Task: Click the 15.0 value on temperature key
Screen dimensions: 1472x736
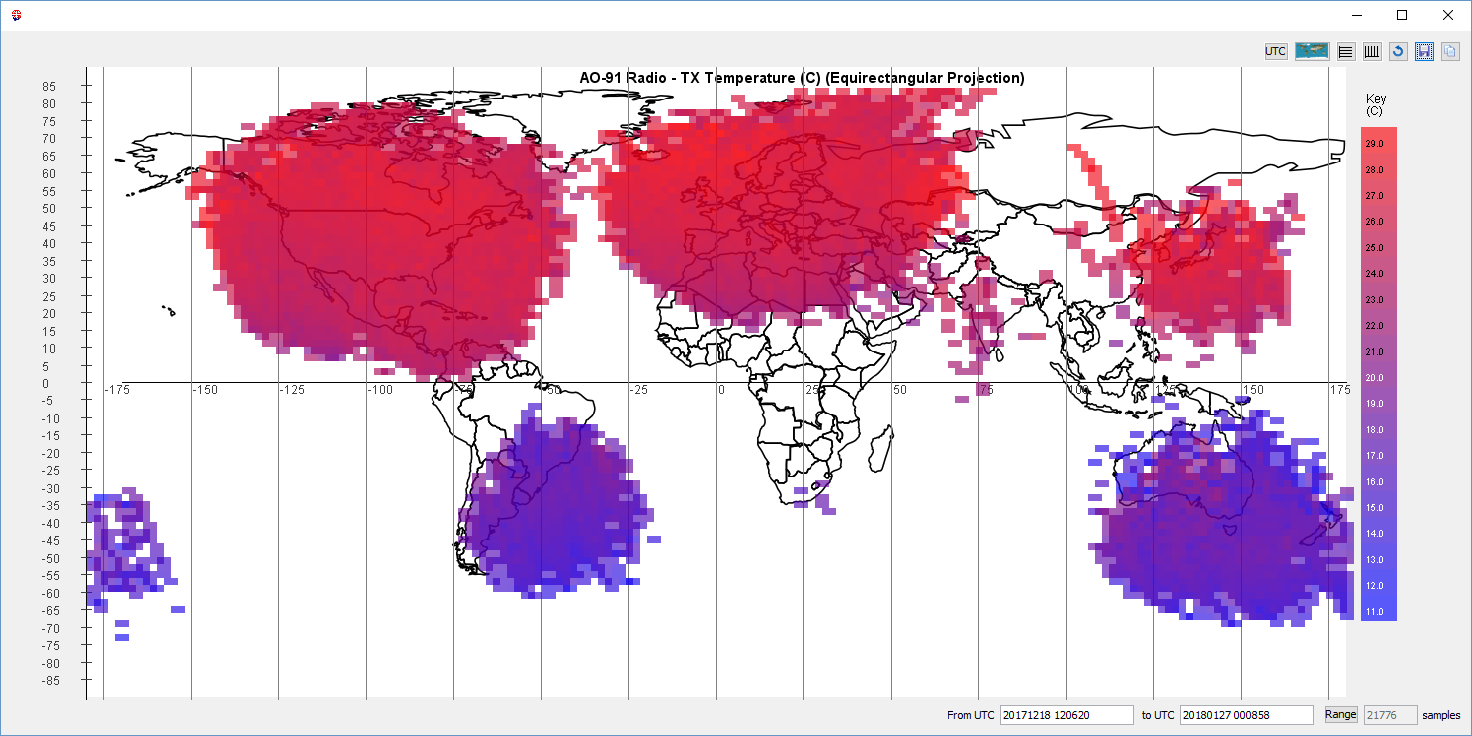Action: tap(1374, 508)
